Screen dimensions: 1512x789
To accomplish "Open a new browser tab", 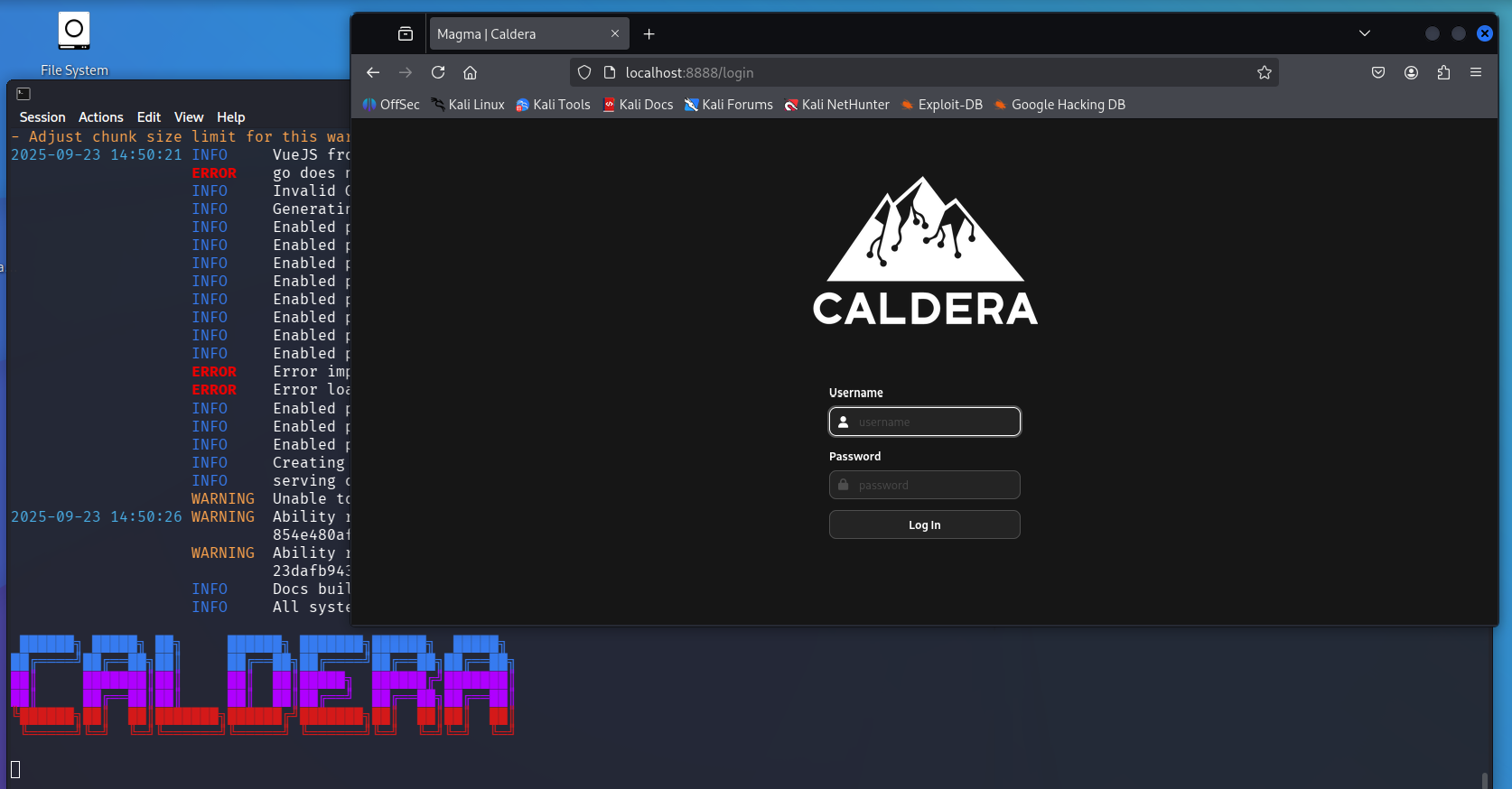I will point(649,34).
